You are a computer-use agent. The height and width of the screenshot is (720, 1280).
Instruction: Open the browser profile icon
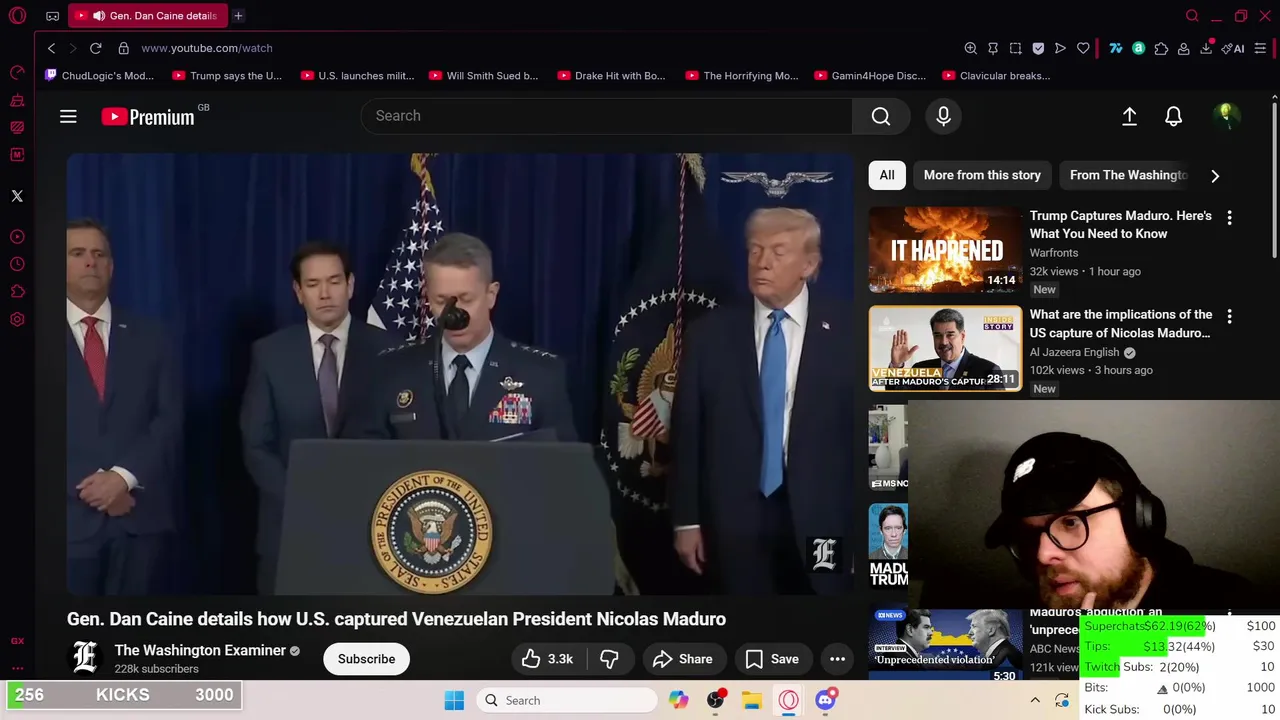(x=1183, y=48)
